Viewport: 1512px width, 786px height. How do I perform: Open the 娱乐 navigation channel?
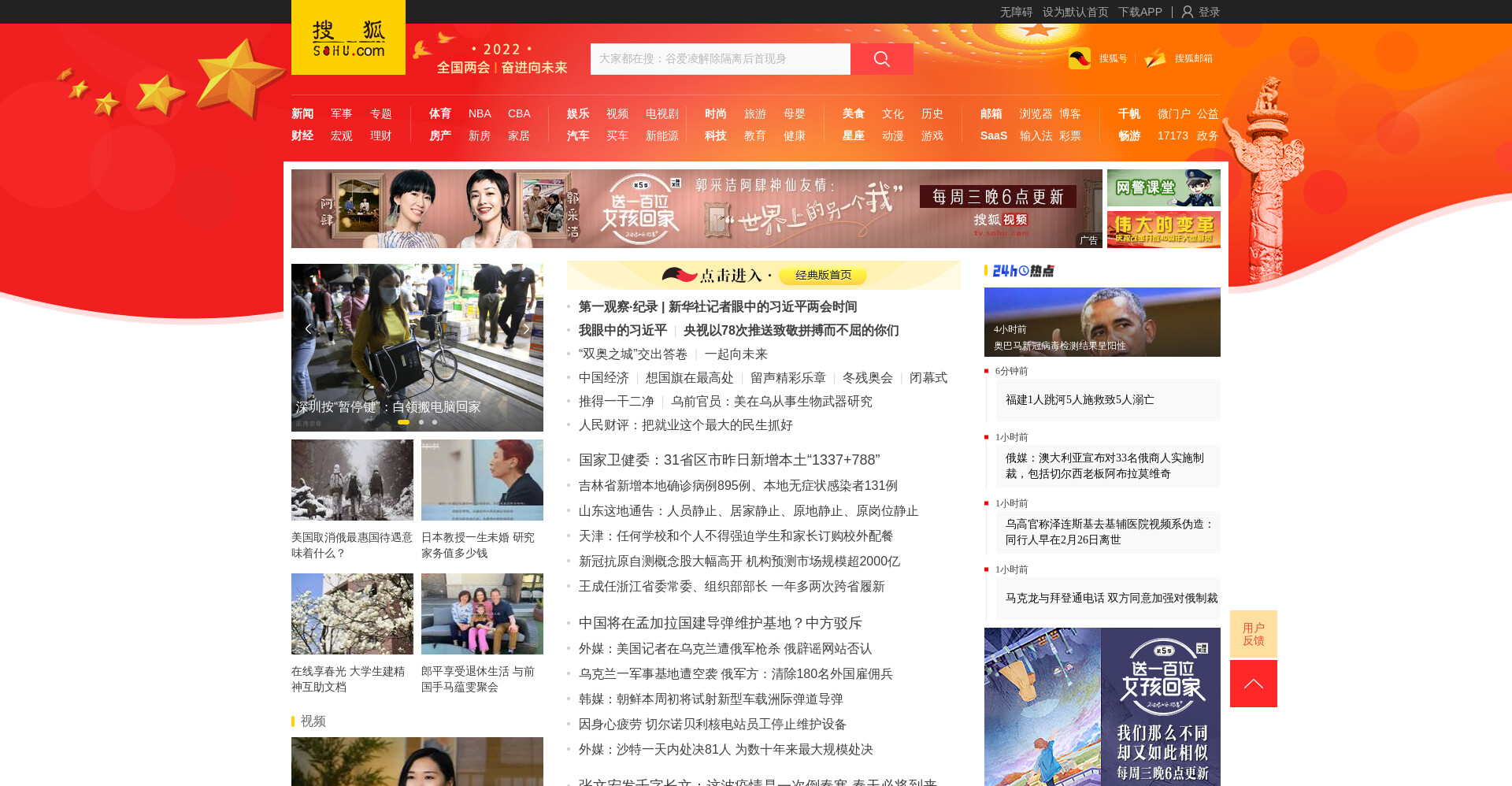tap(578, 114)
